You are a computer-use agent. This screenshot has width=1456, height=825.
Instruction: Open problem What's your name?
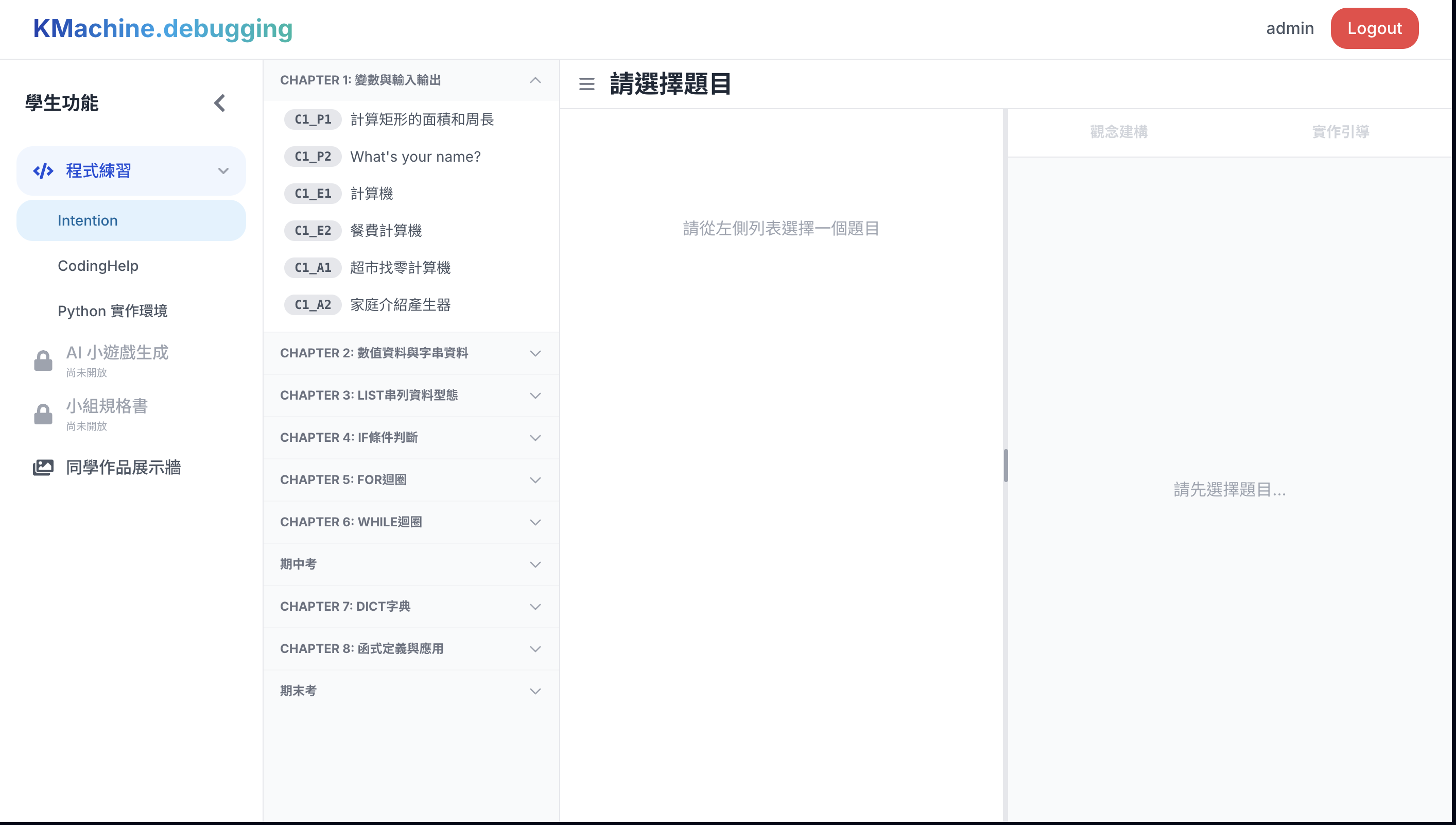pos(415,157)
